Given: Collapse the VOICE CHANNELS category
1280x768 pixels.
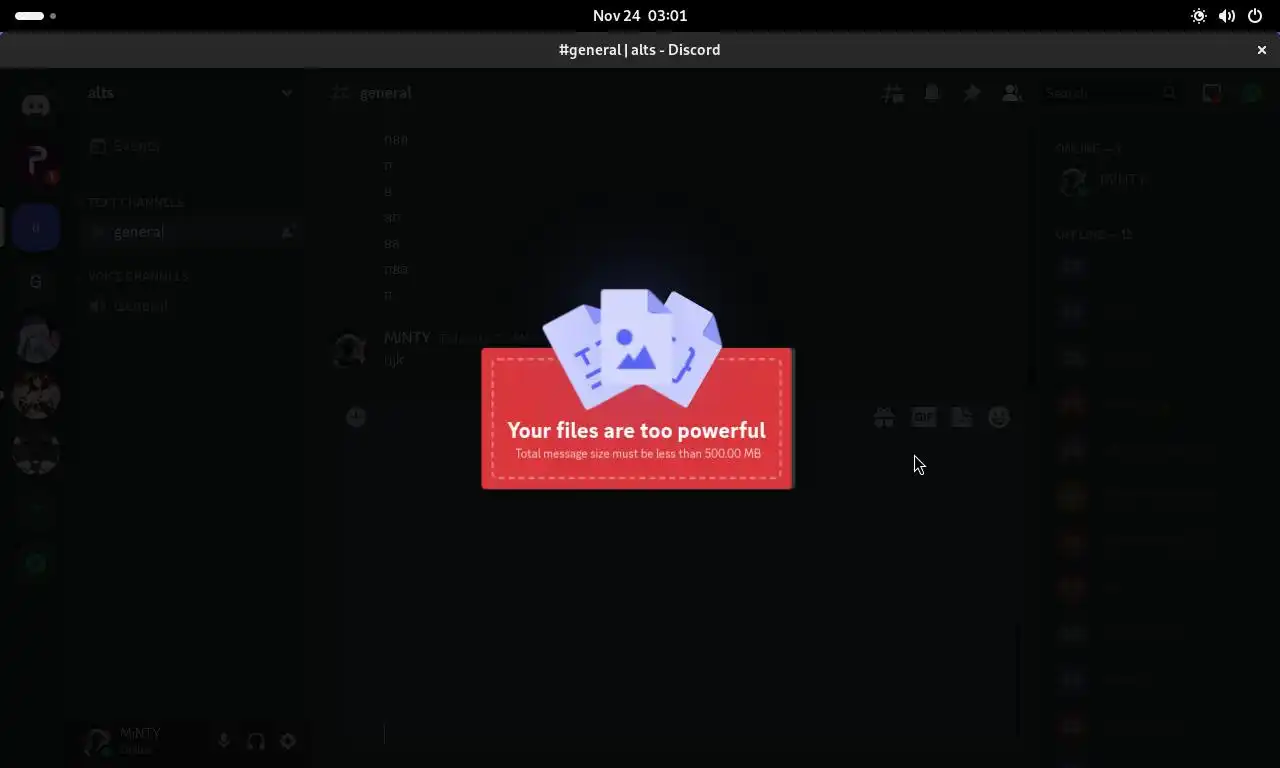Looking at the screenshot, I should pos(138,276).
